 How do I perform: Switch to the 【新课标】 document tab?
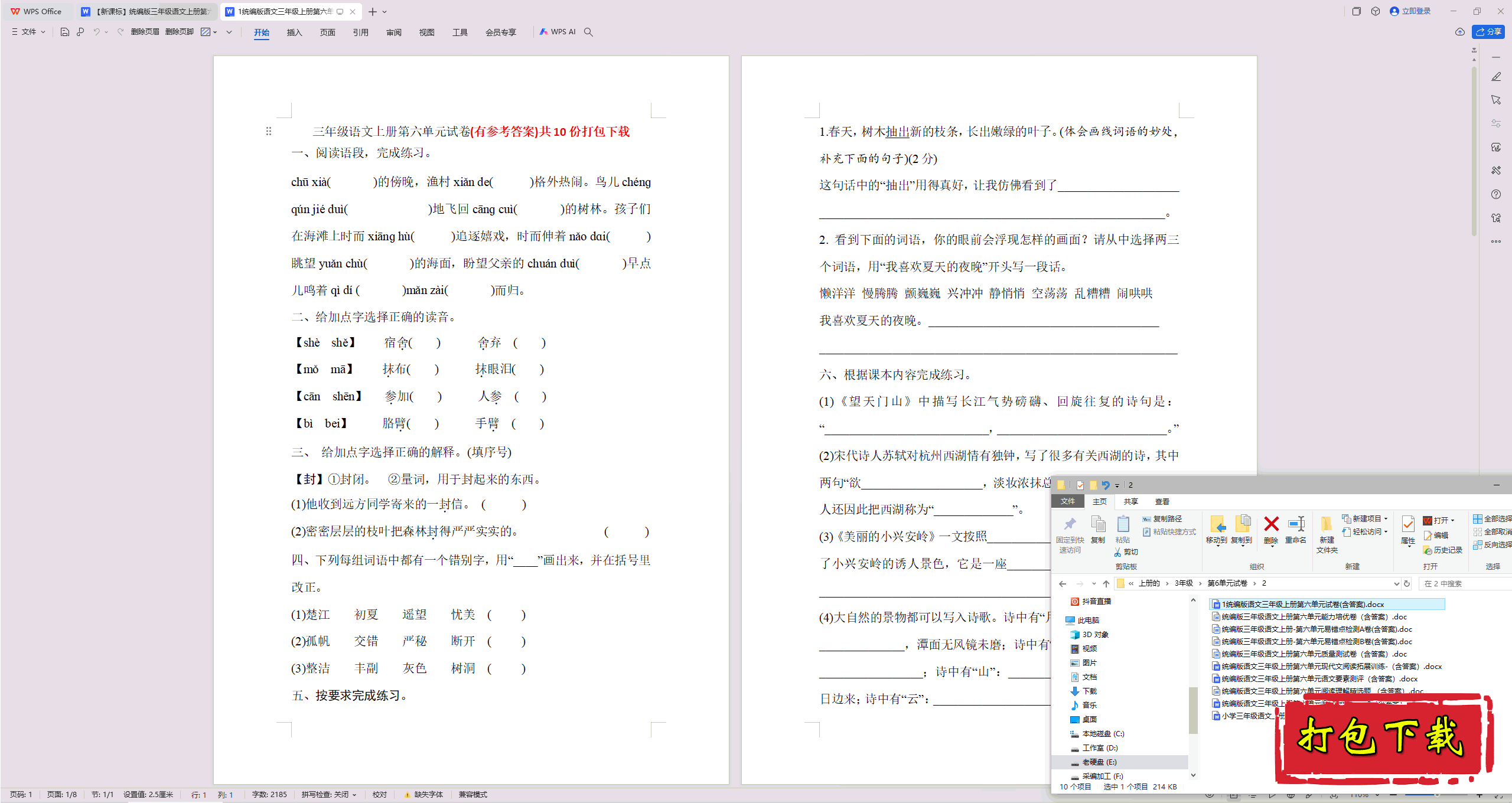[146, 11]
